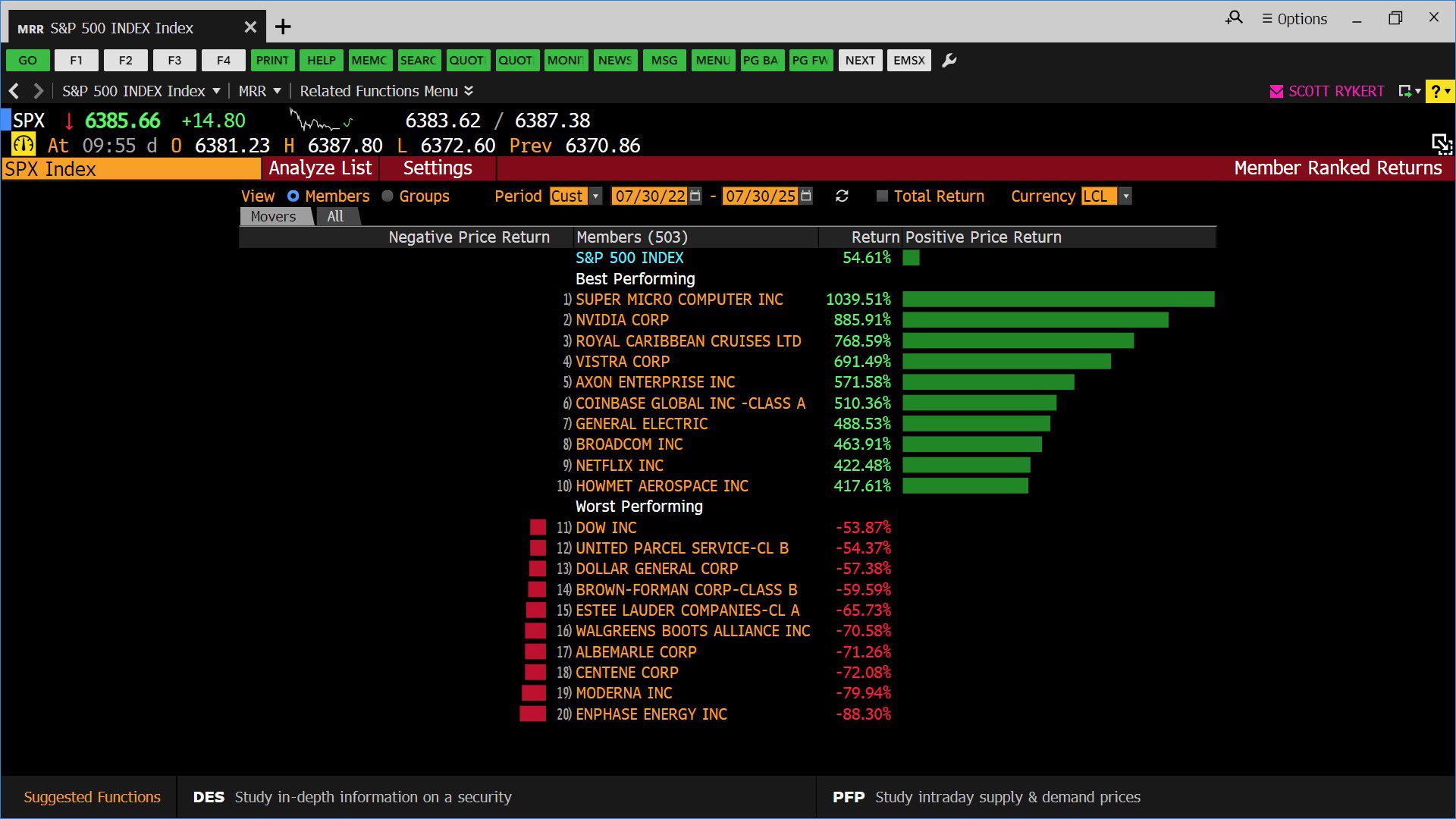Click the NEWS button
The width and height of the screenshot is (1456, 819).
tap(615, 61)
